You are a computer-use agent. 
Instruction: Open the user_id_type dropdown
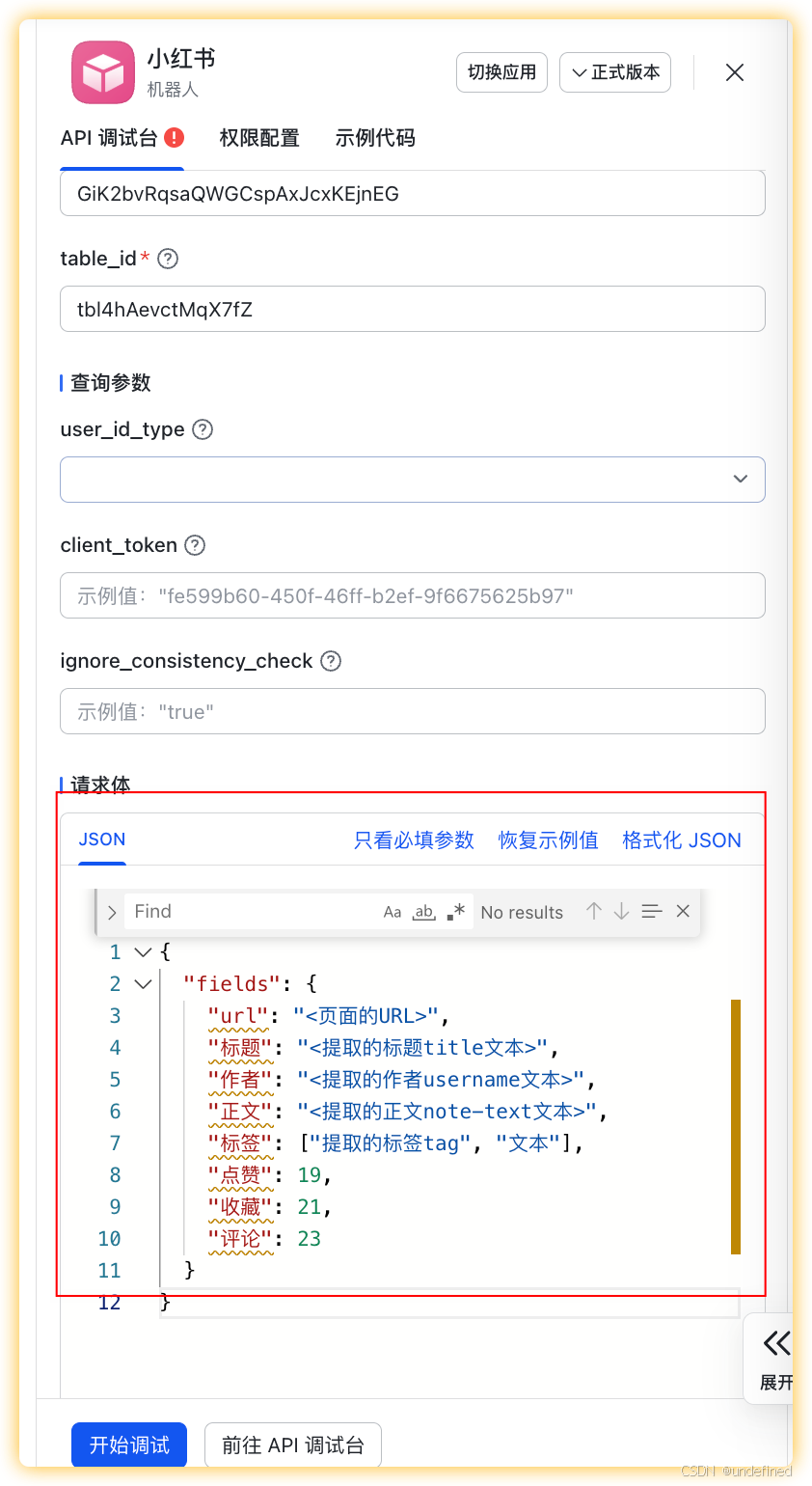[413, 480]
